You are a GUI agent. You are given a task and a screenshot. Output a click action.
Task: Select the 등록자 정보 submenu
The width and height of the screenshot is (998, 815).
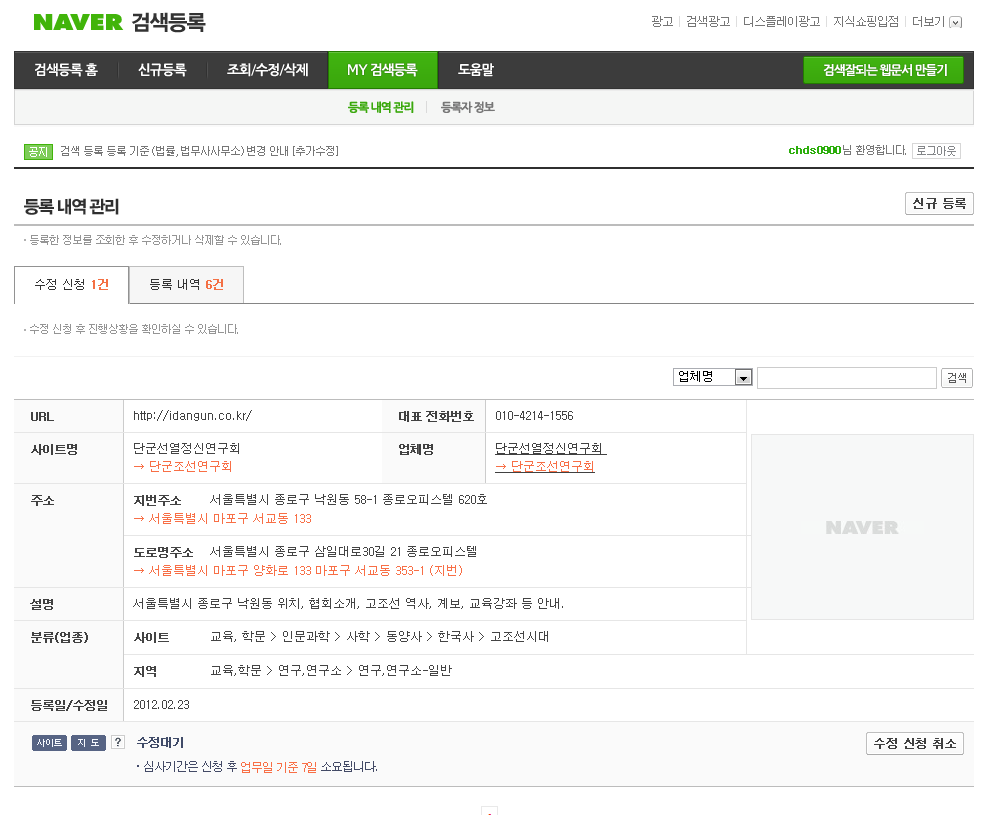[x=468, y=107]
